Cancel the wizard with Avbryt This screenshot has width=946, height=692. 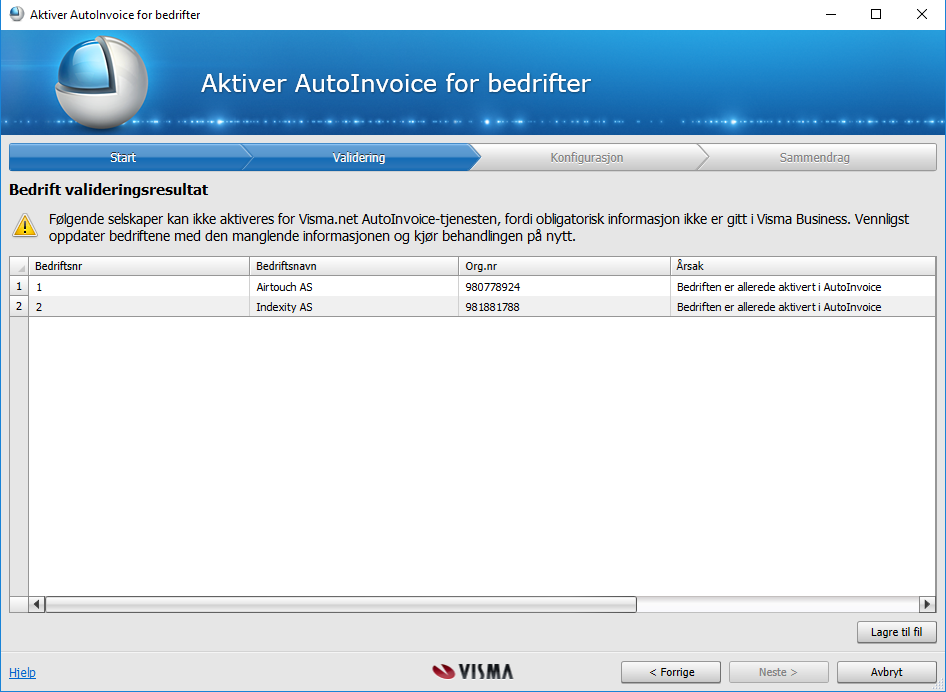[x=886, y=672]
